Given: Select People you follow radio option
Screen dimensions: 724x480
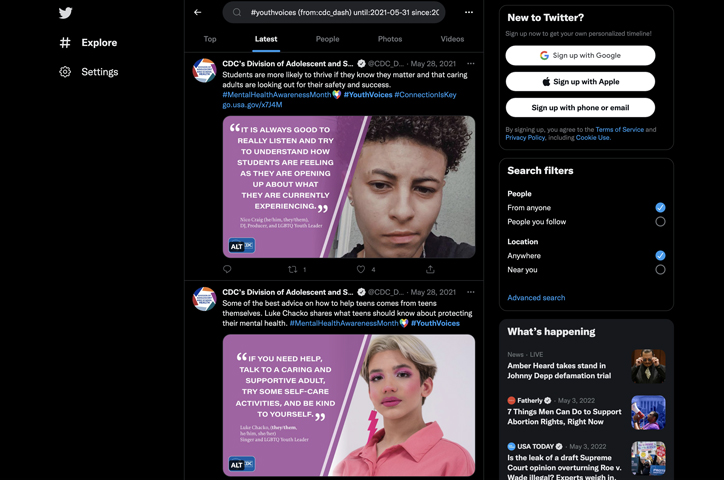Looking at the screenshot, I should [660, 222].
